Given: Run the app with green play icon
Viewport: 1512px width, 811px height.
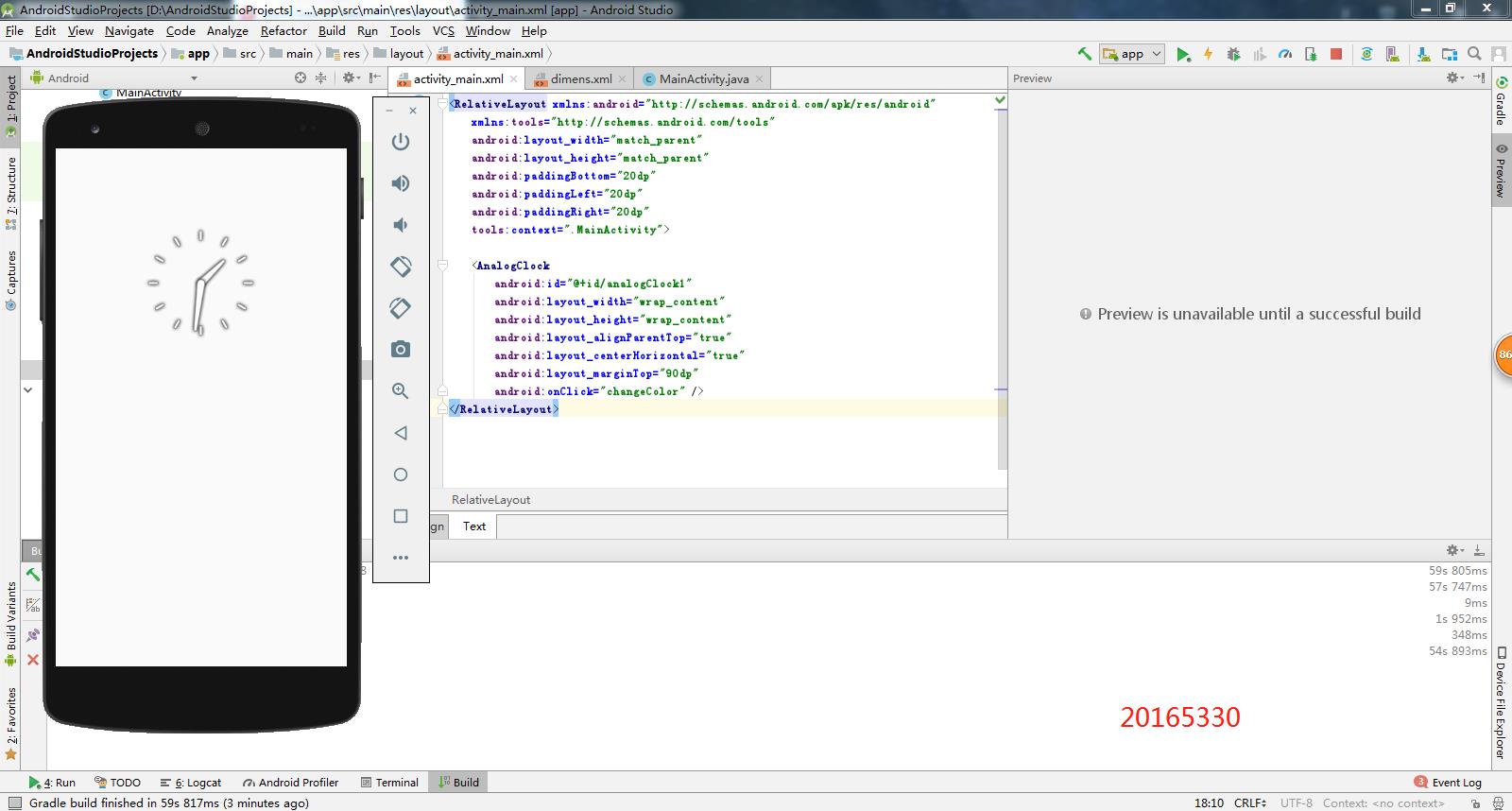Looking at the screenshot, I should pyautogui.click(x=1183, y=54).
